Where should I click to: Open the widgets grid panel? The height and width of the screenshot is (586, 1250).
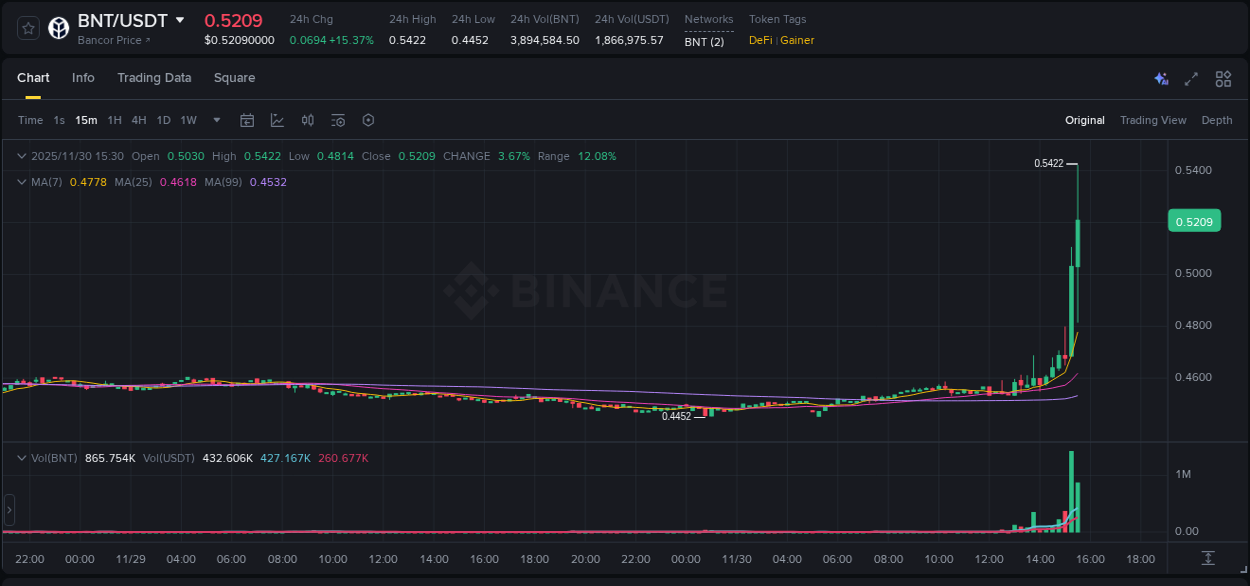(1222, 78)
